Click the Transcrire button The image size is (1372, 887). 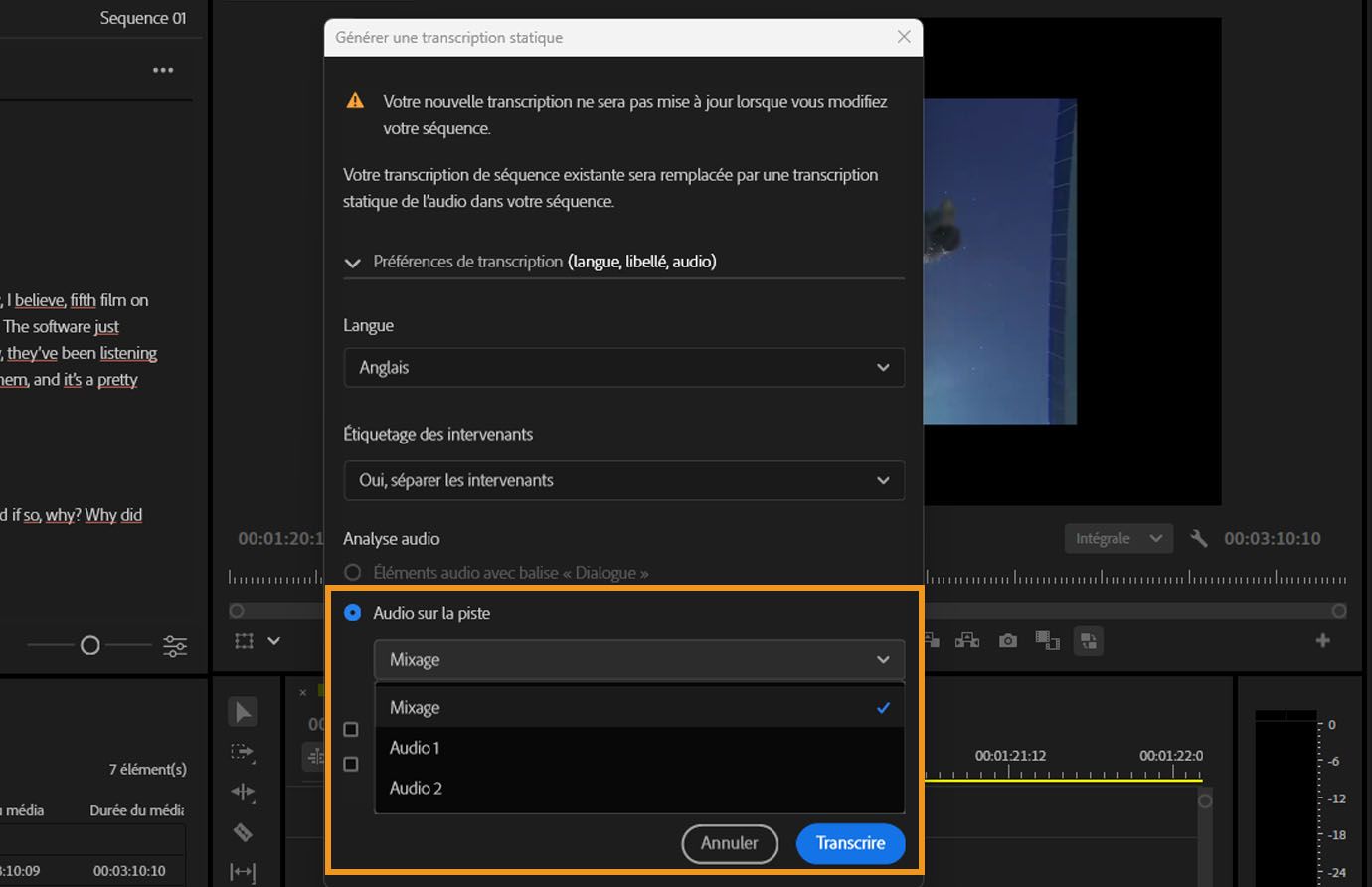click(850, 843)
